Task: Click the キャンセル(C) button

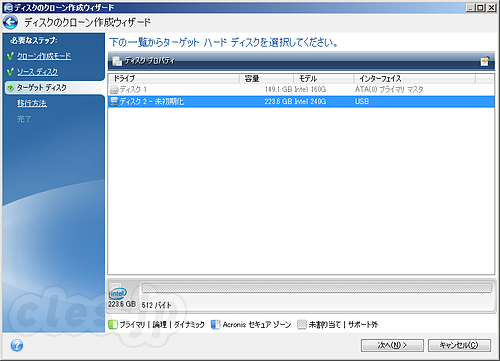Action: point(459,345)
